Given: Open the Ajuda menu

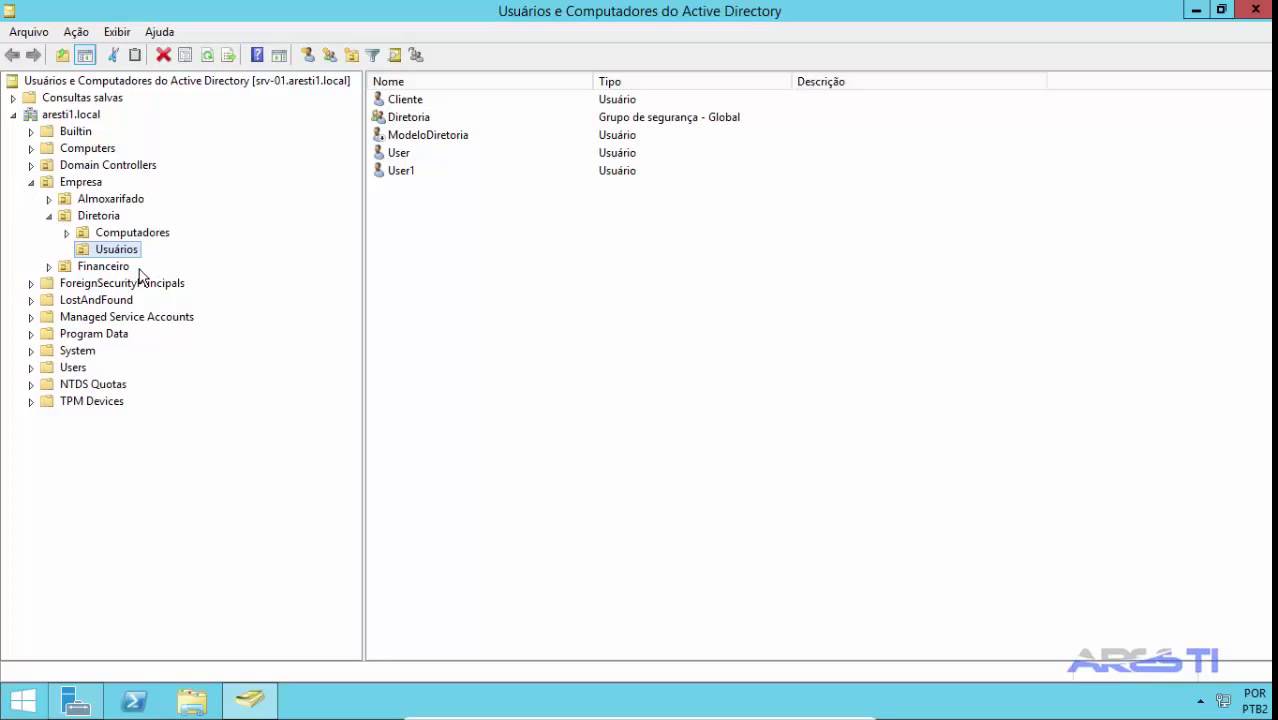Looking at the screenshot, I should click(159, 32).
